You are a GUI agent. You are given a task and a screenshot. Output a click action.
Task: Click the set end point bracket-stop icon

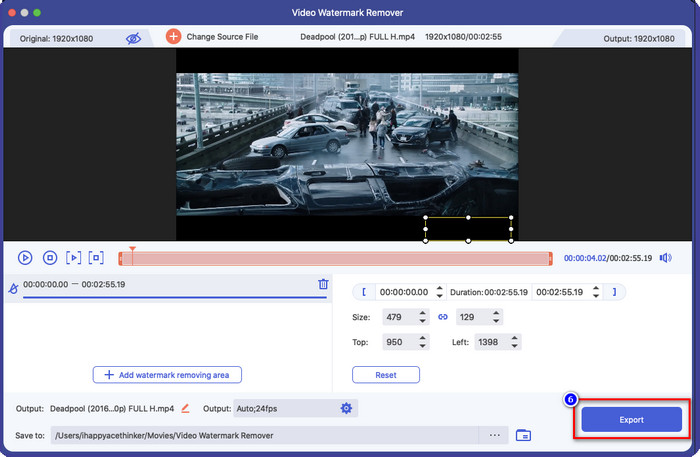click(x=96, y=258)
